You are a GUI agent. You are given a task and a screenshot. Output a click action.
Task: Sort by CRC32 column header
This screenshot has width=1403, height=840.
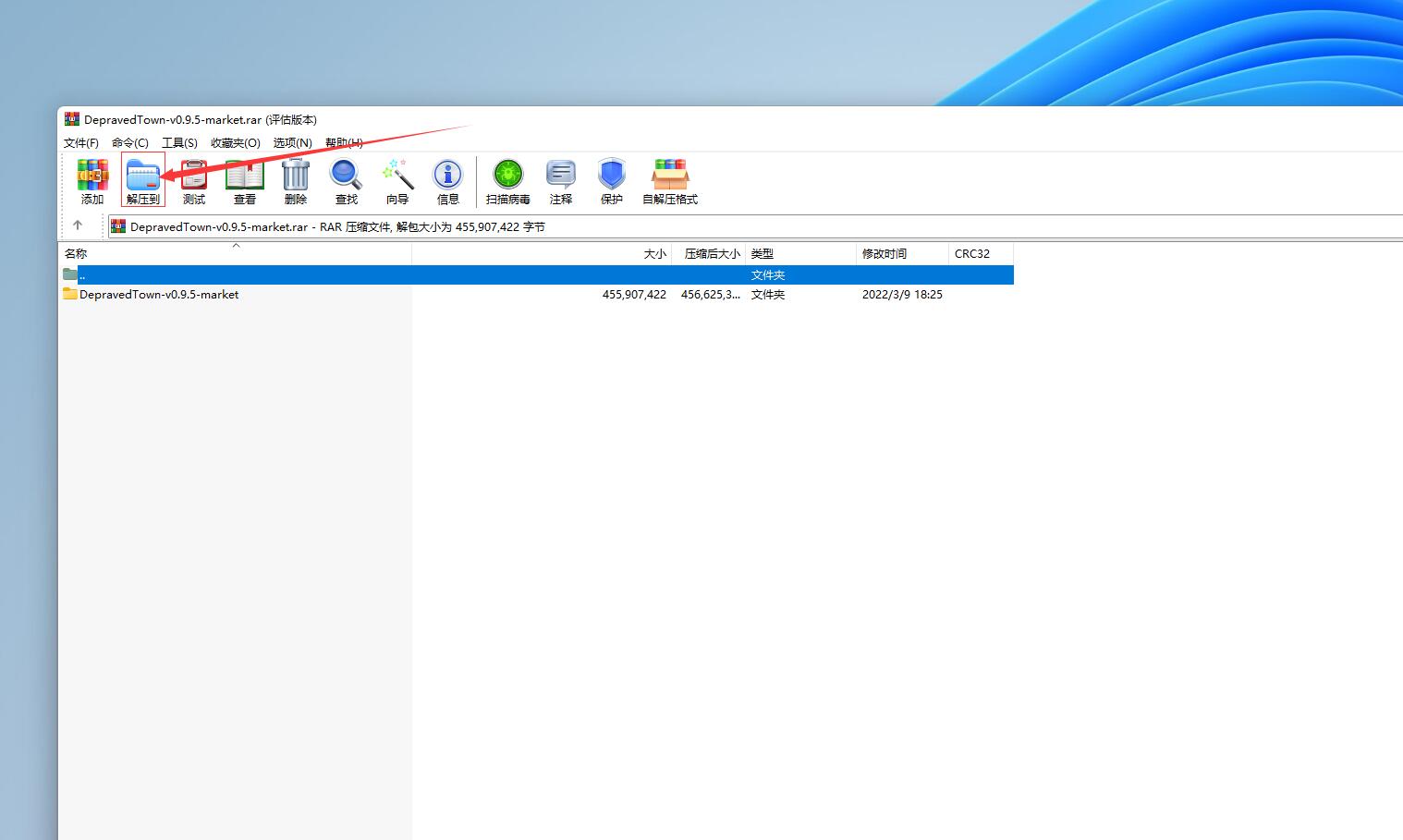point(982,253)
